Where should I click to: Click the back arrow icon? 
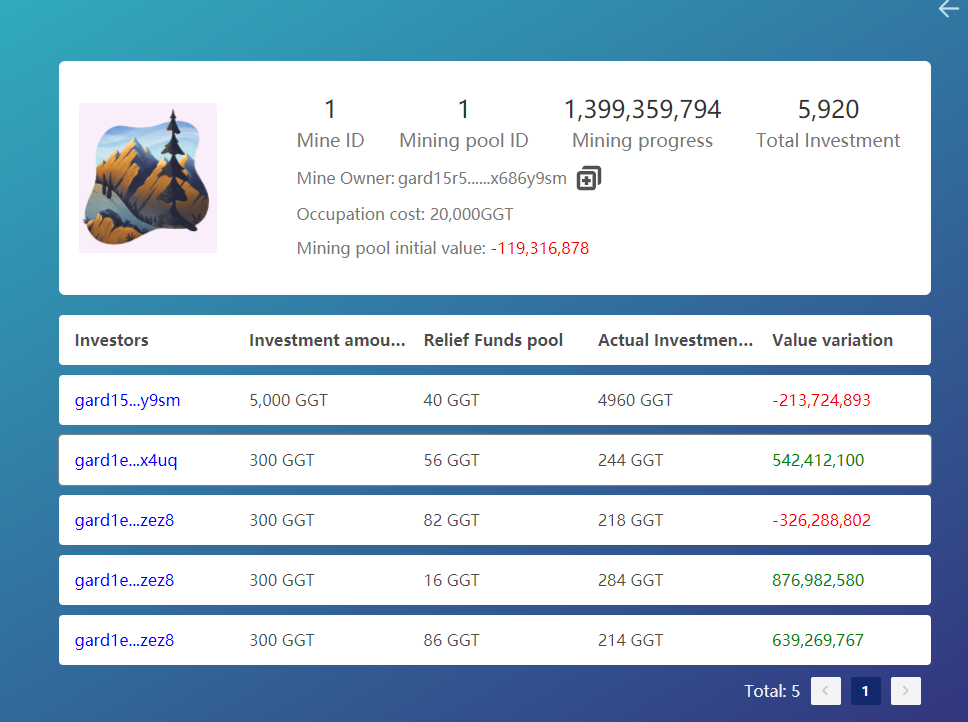click(x=949, y=9)
